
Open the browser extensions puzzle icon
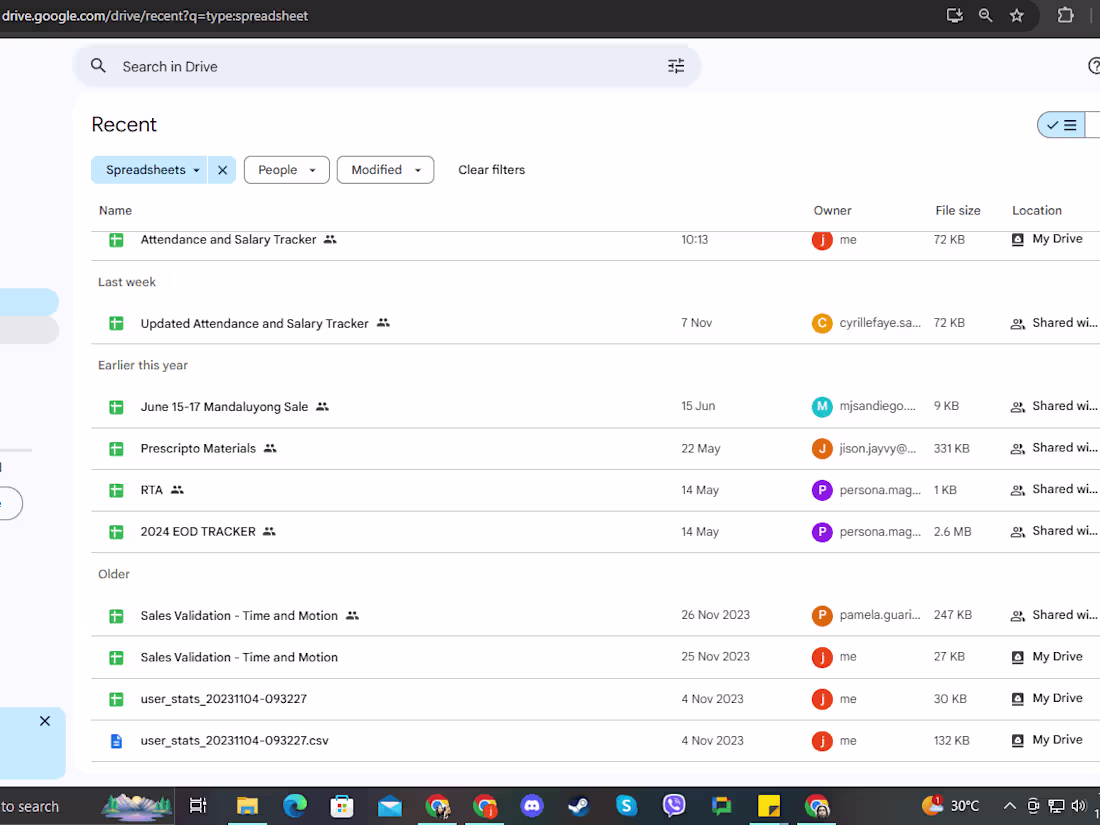pos(1065,15)
